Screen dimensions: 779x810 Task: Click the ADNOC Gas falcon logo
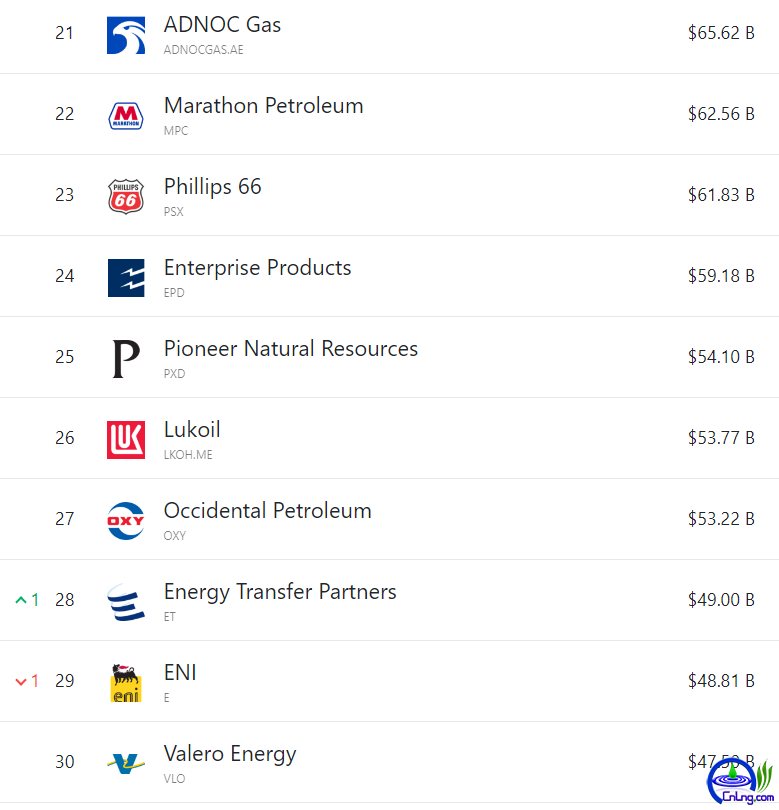point(126,35)
